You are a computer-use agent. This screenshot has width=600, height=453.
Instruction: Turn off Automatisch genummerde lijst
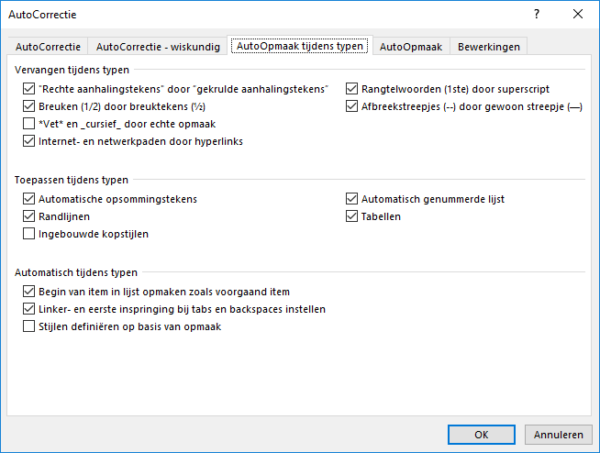352,199
